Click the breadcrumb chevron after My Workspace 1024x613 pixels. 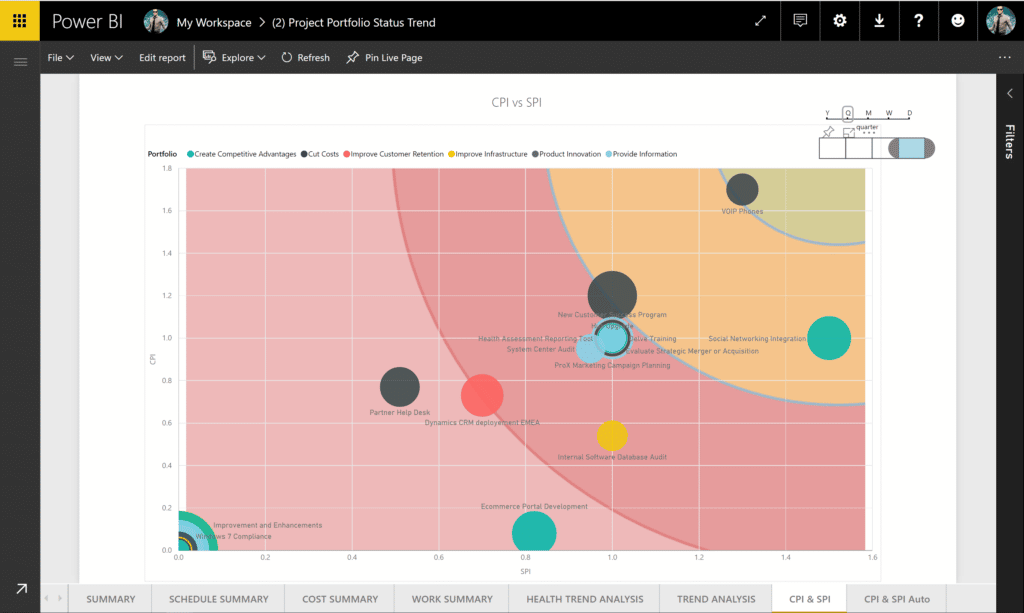tap(262, 22)
